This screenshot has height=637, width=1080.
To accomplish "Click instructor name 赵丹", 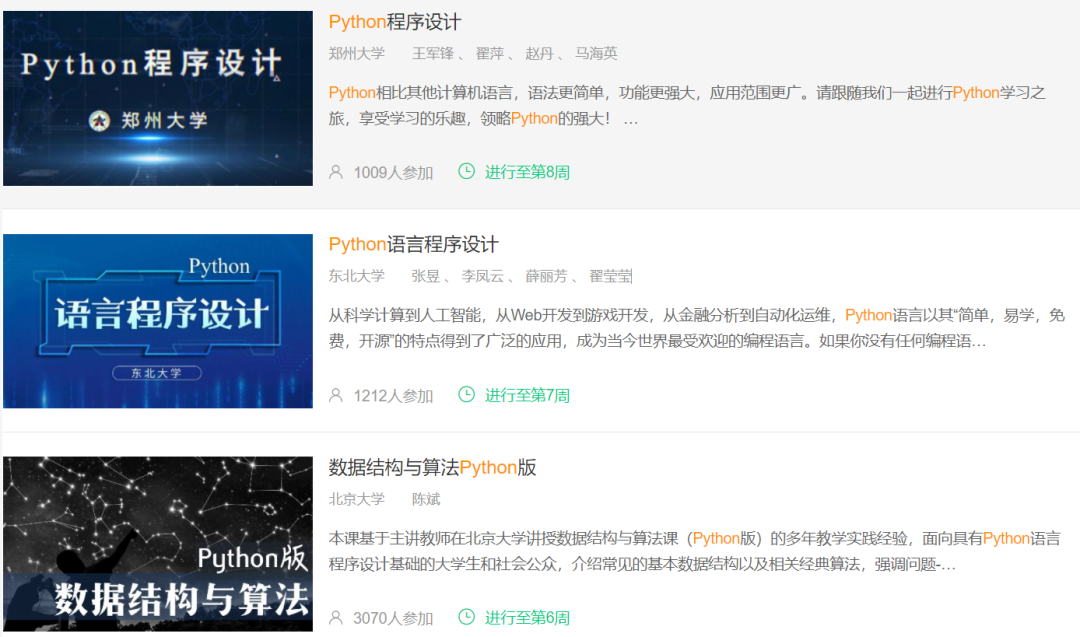I will (539, 54).
